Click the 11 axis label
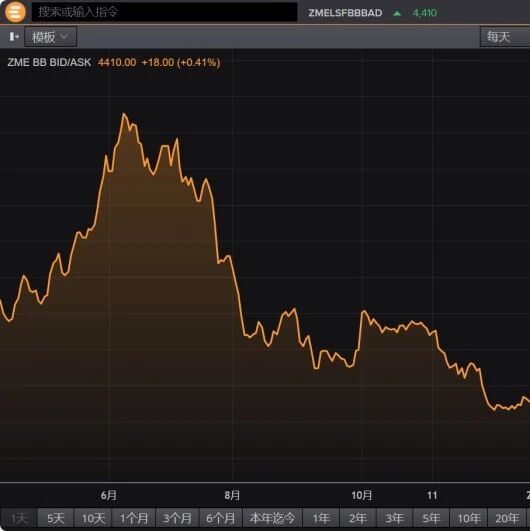 point(432,495)
